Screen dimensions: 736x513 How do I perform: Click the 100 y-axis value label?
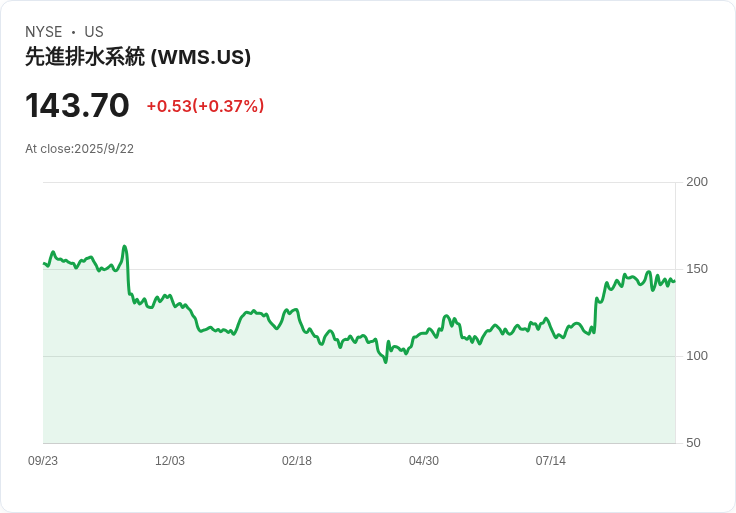697,356
